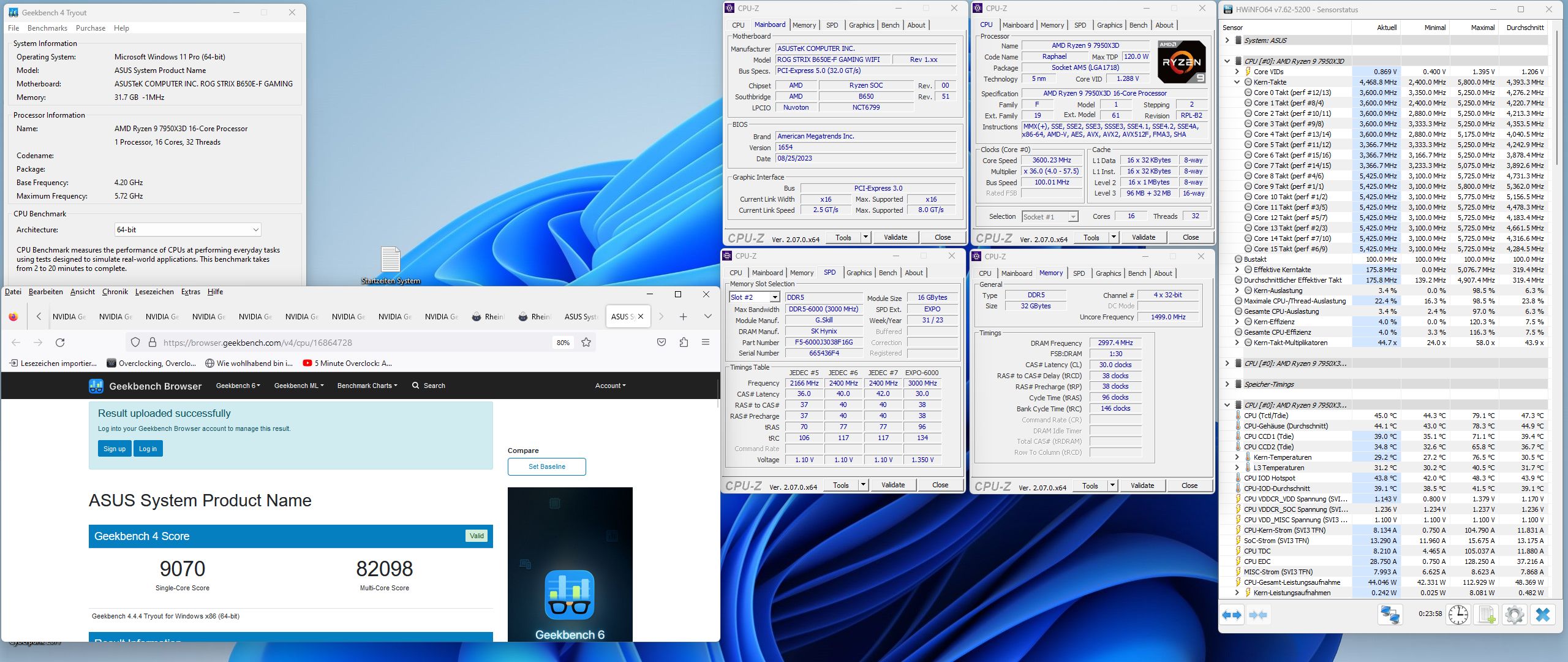Click the tracking protection shield icon
The height and width of the screenshot is (662, 1568).
point(136,343)
